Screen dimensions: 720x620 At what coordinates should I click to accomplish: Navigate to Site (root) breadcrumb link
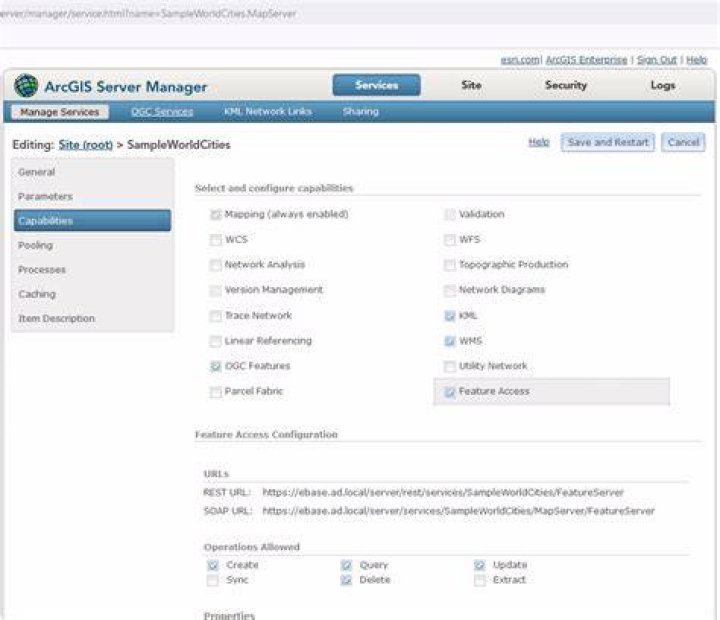pyautogui.click(x=85, y=145)
